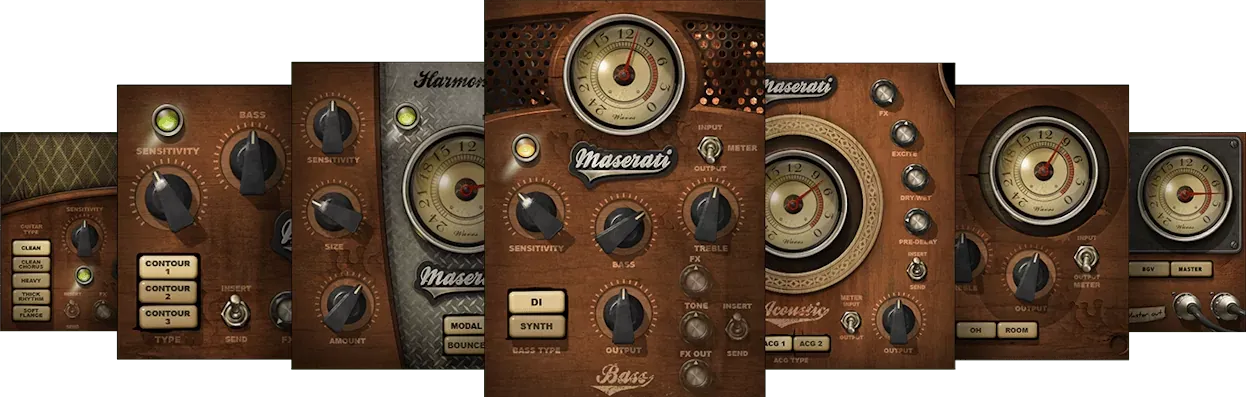Image resolution: width=1246 pixels, height=397 pixels.
Task: Click the Excite knob on Acoustic plugin
Action: coord(904,134)
